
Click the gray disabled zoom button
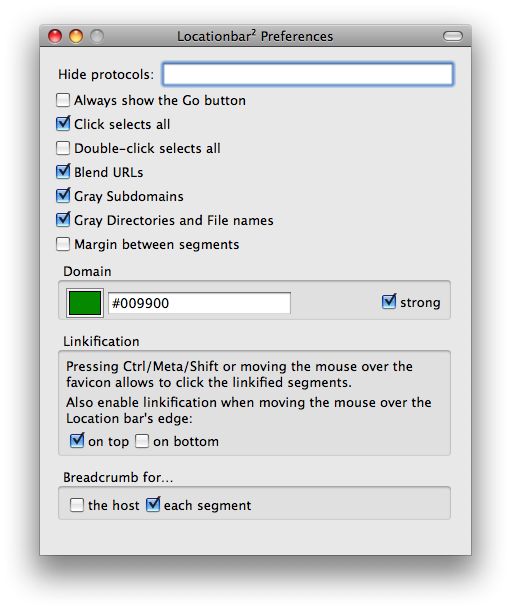tap(97, 36)
